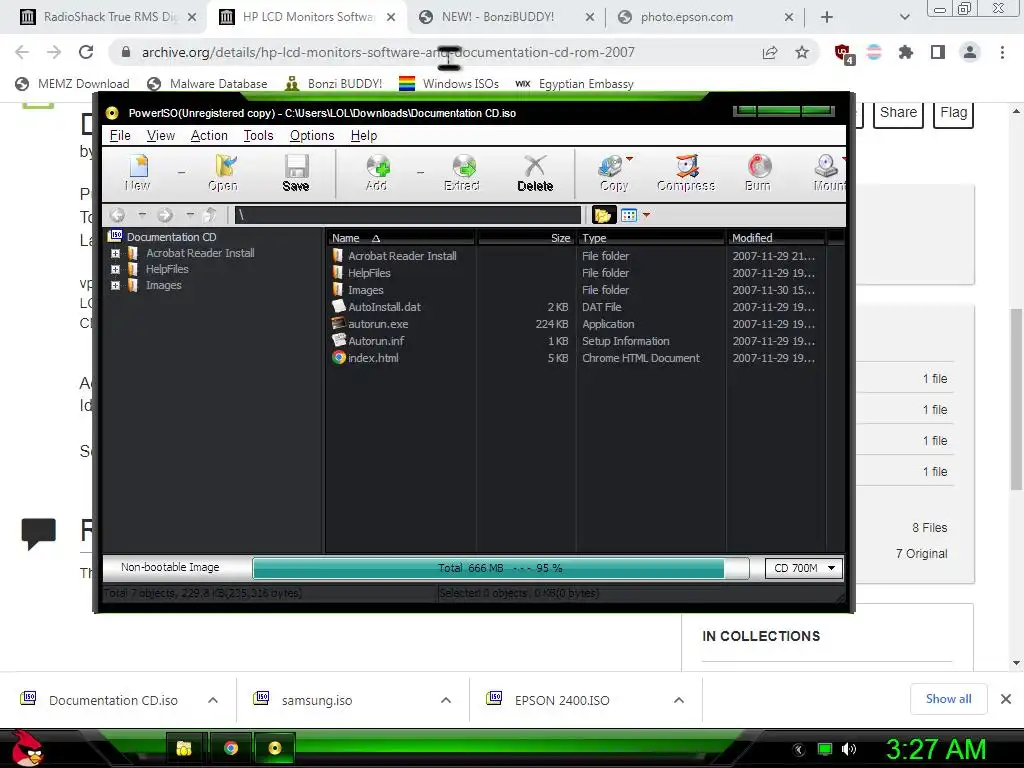Click the Flag button on archive.org
This screenshot has height=768, width=1024.
953,112
